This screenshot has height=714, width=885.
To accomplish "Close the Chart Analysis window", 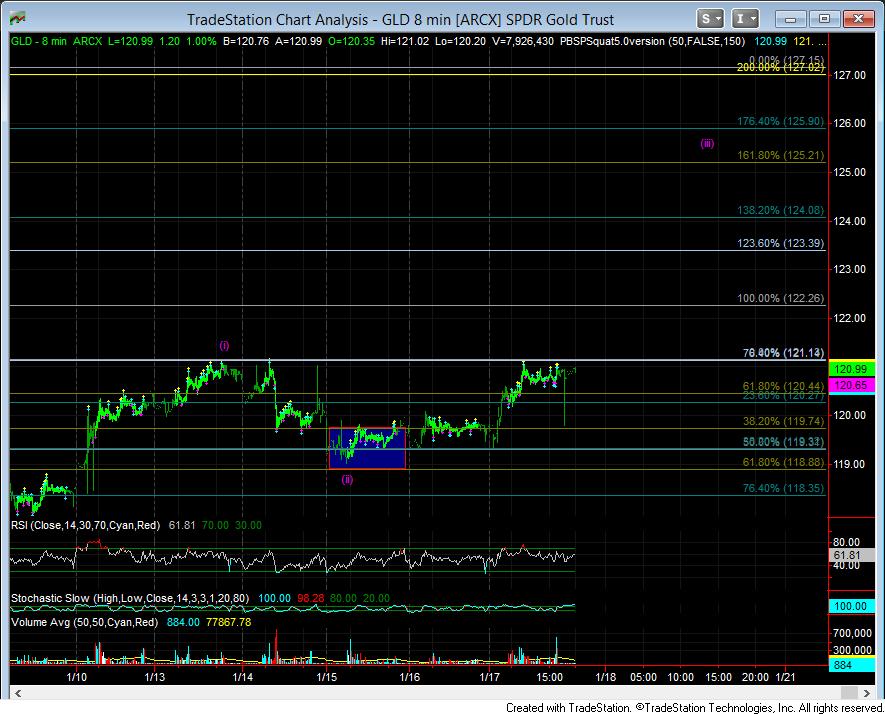I will 858,19.
